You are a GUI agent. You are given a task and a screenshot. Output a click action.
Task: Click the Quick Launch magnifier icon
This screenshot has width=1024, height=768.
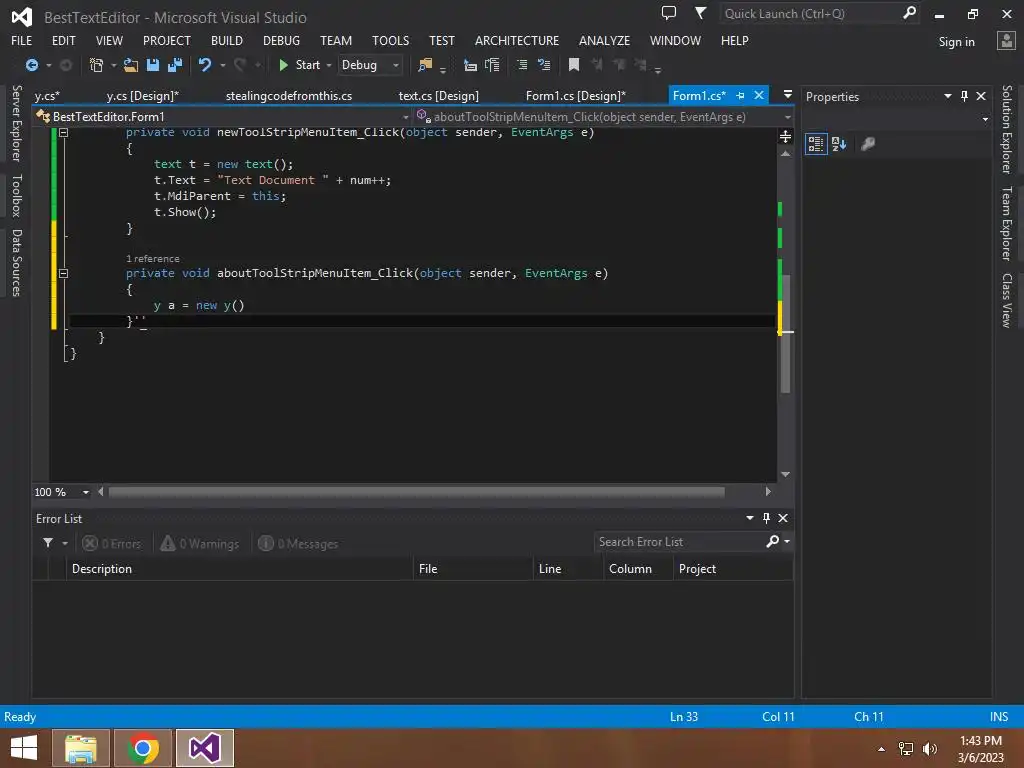point(909,12)
